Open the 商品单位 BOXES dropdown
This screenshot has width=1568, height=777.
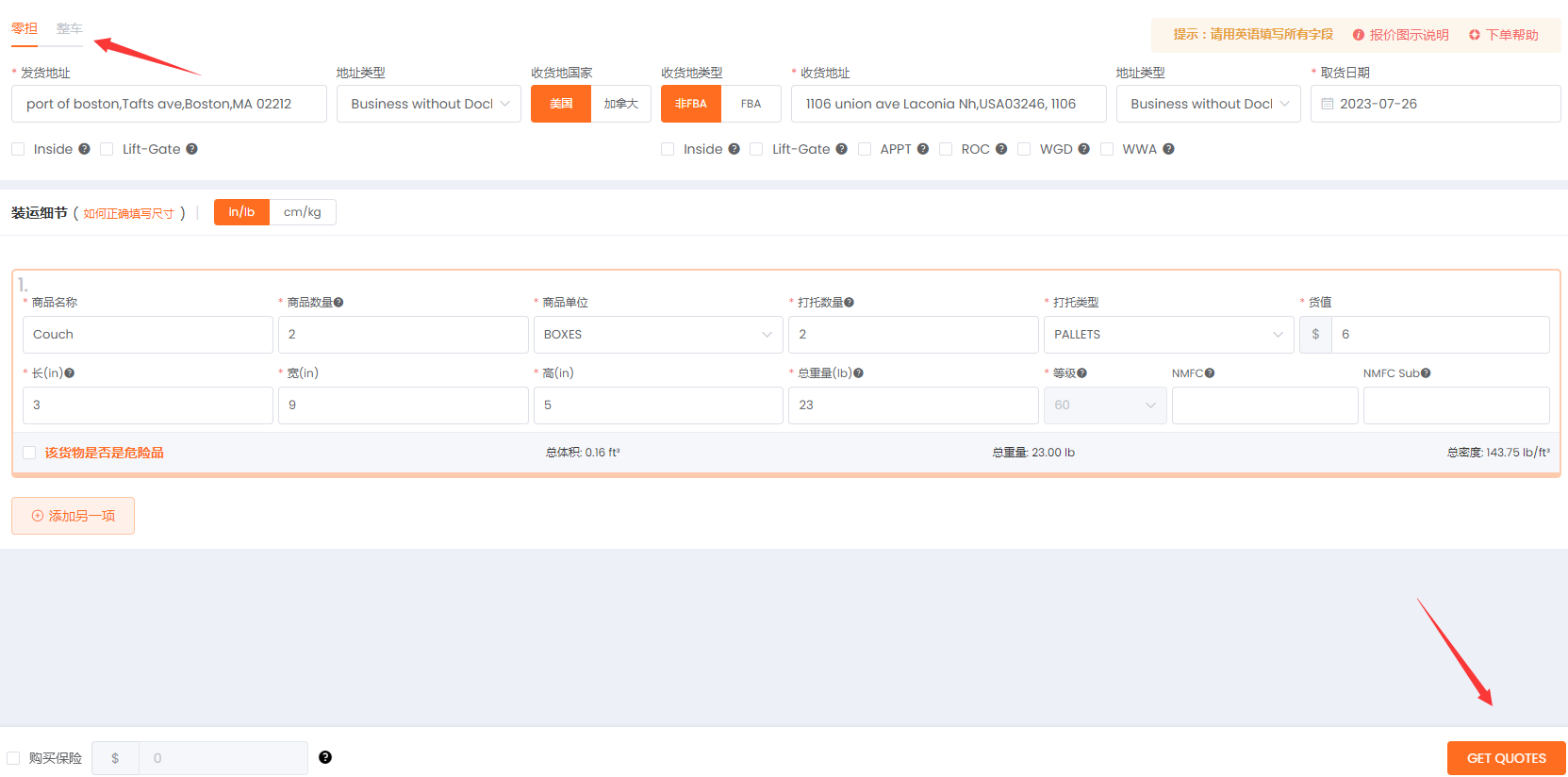[657, 335]
